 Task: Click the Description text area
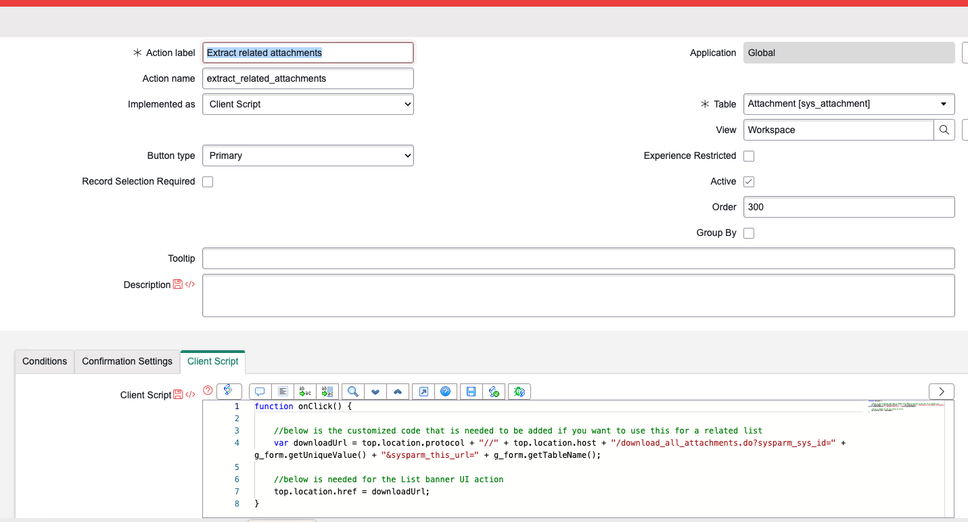578,296
